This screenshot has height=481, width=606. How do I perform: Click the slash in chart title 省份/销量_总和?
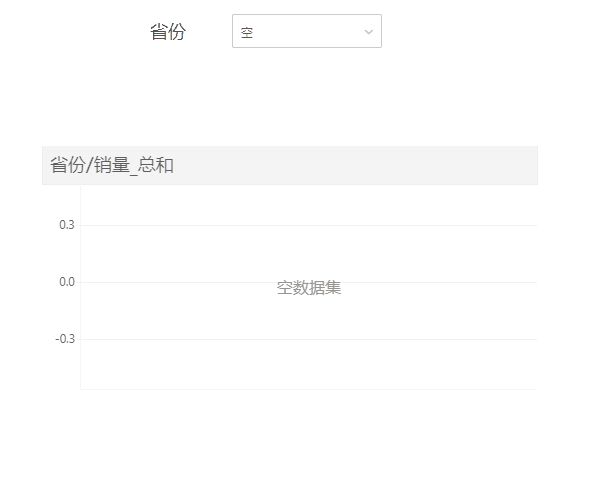coord(90,166)
